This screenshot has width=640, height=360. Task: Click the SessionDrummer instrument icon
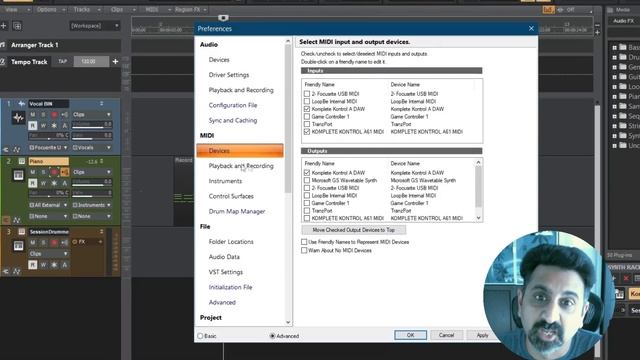click(x=18, y=246)
